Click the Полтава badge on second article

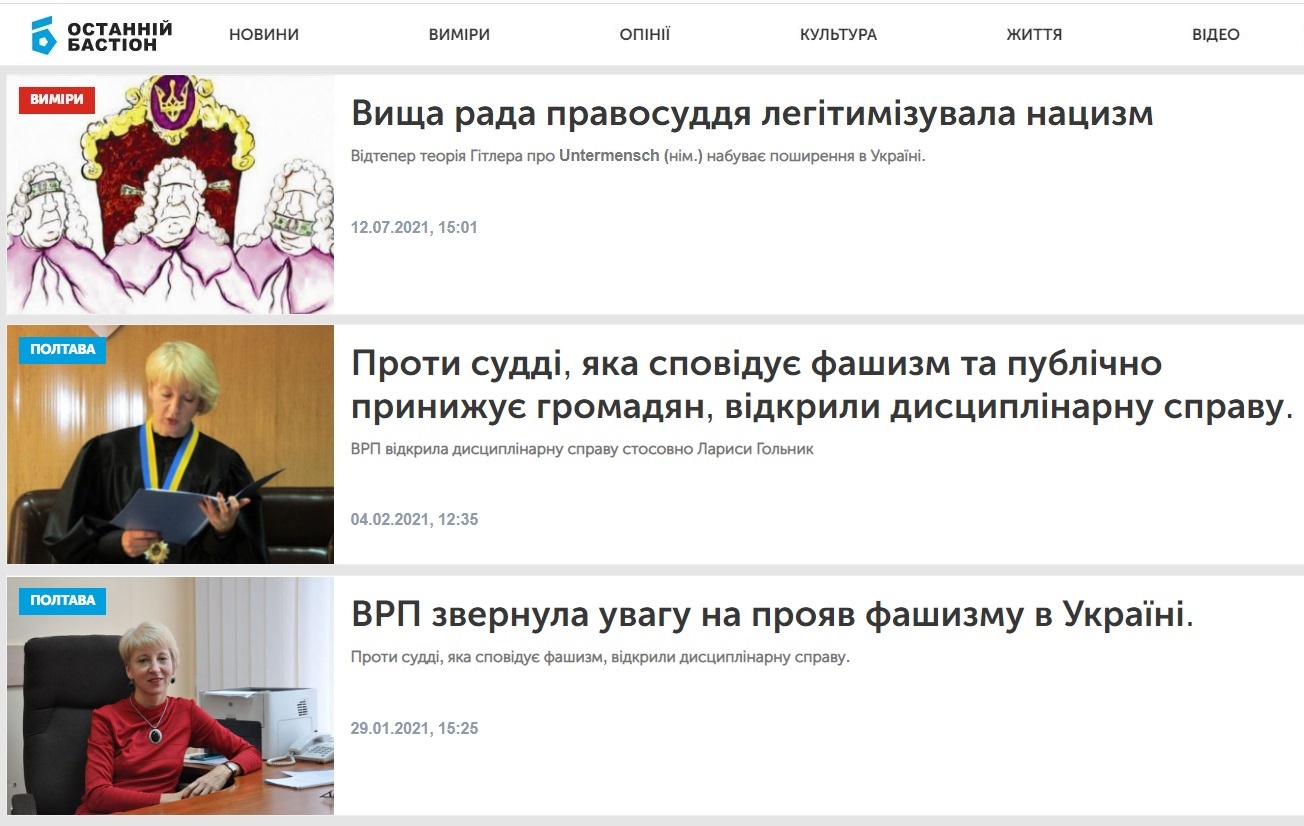tap(62, 350)
